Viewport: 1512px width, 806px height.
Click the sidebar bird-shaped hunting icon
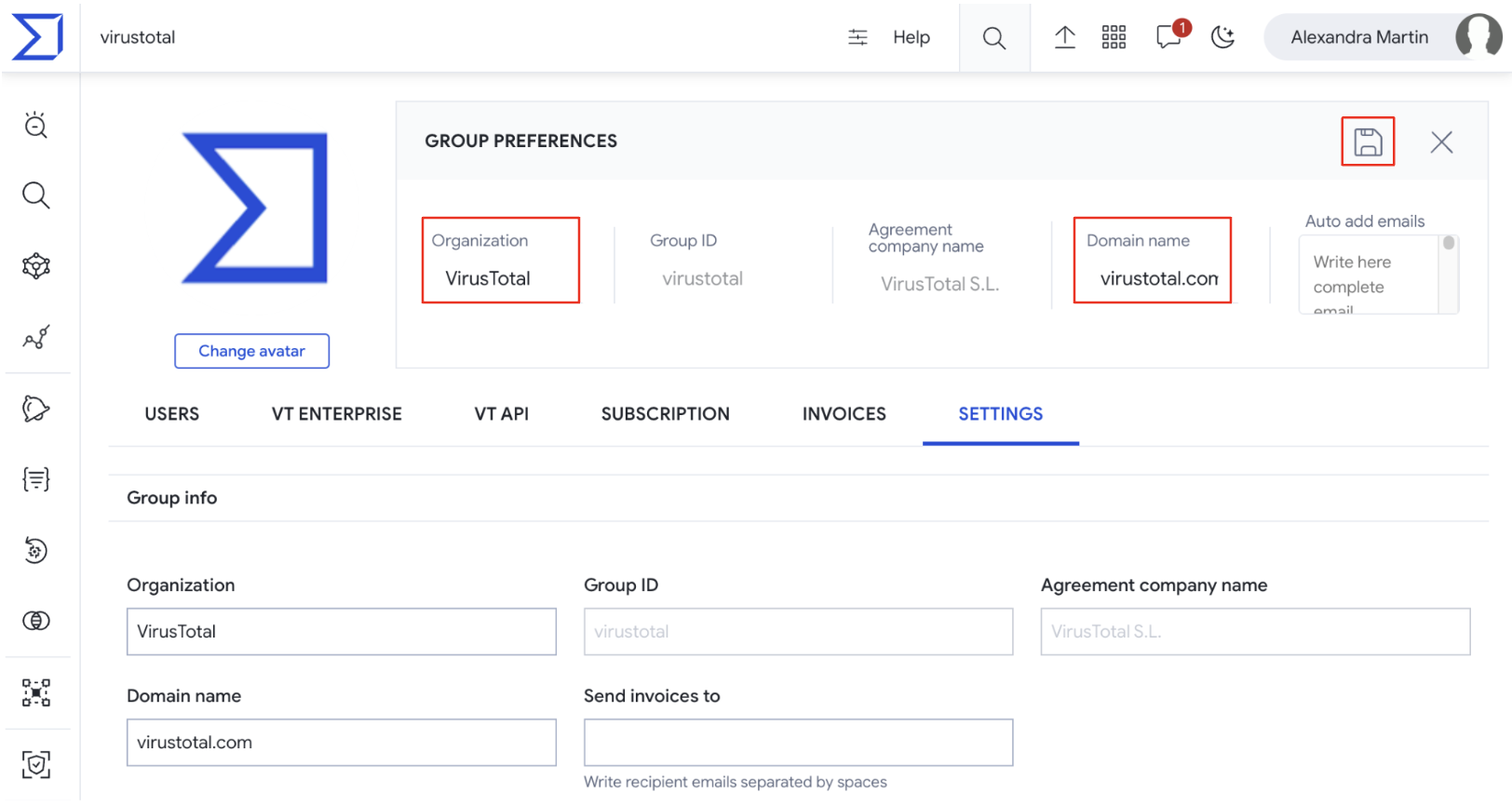pos(36,409)
